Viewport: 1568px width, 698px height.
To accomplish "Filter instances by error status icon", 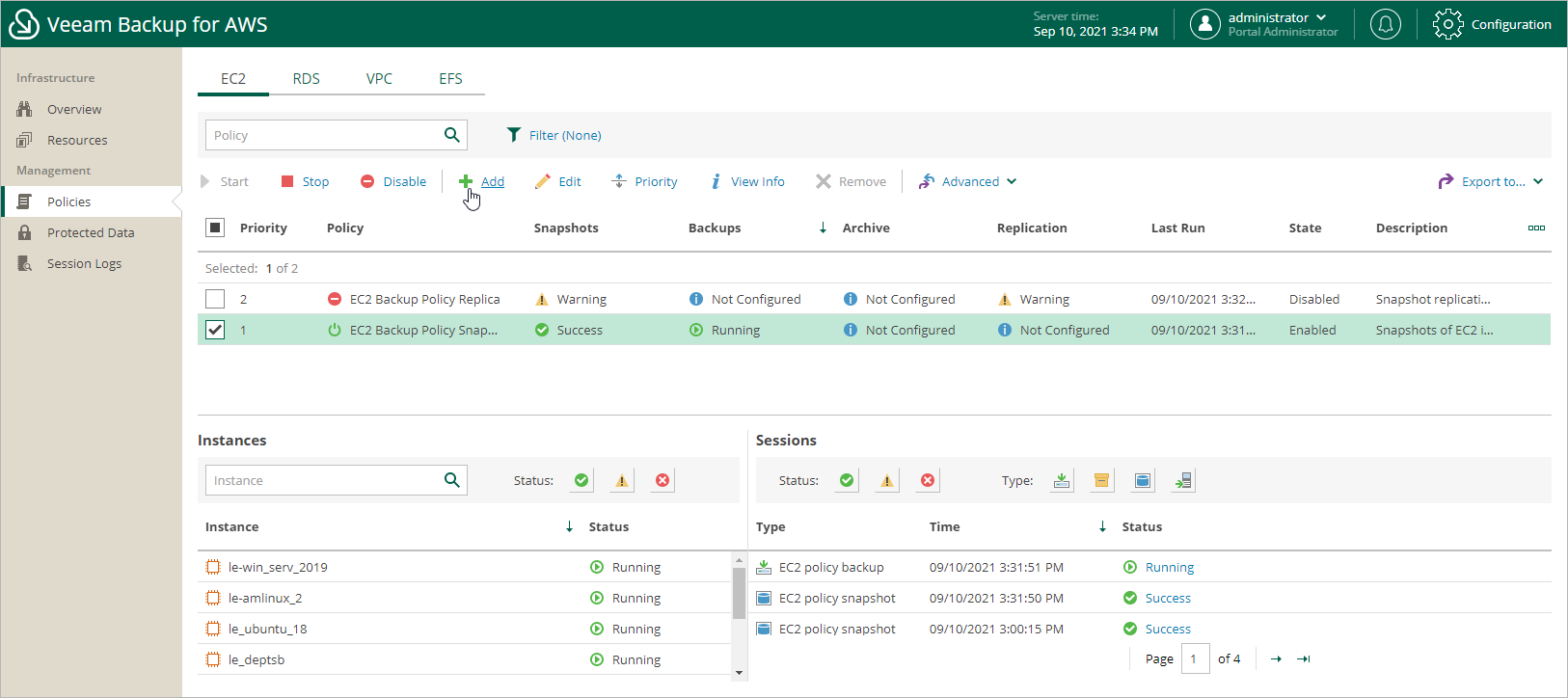I will point(662,480).
